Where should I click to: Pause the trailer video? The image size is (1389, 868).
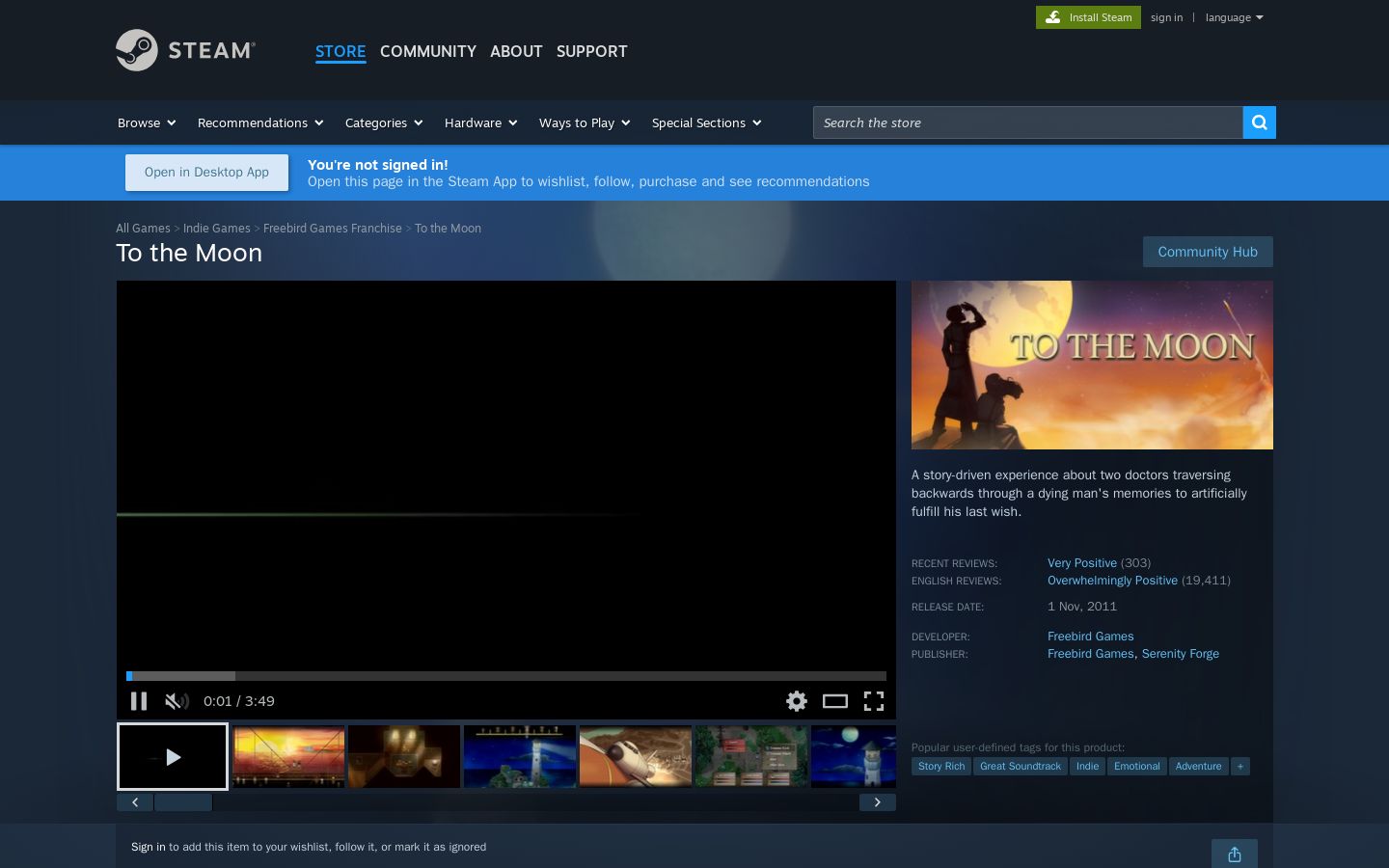(x=139, y=701)
